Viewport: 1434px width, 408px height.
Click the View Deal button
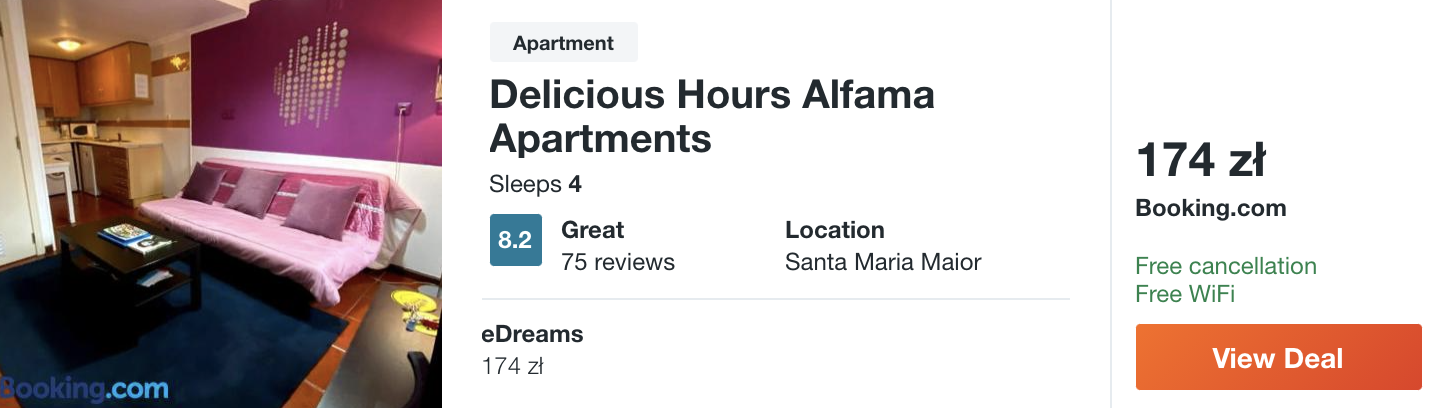click(x=1277, y=357)
